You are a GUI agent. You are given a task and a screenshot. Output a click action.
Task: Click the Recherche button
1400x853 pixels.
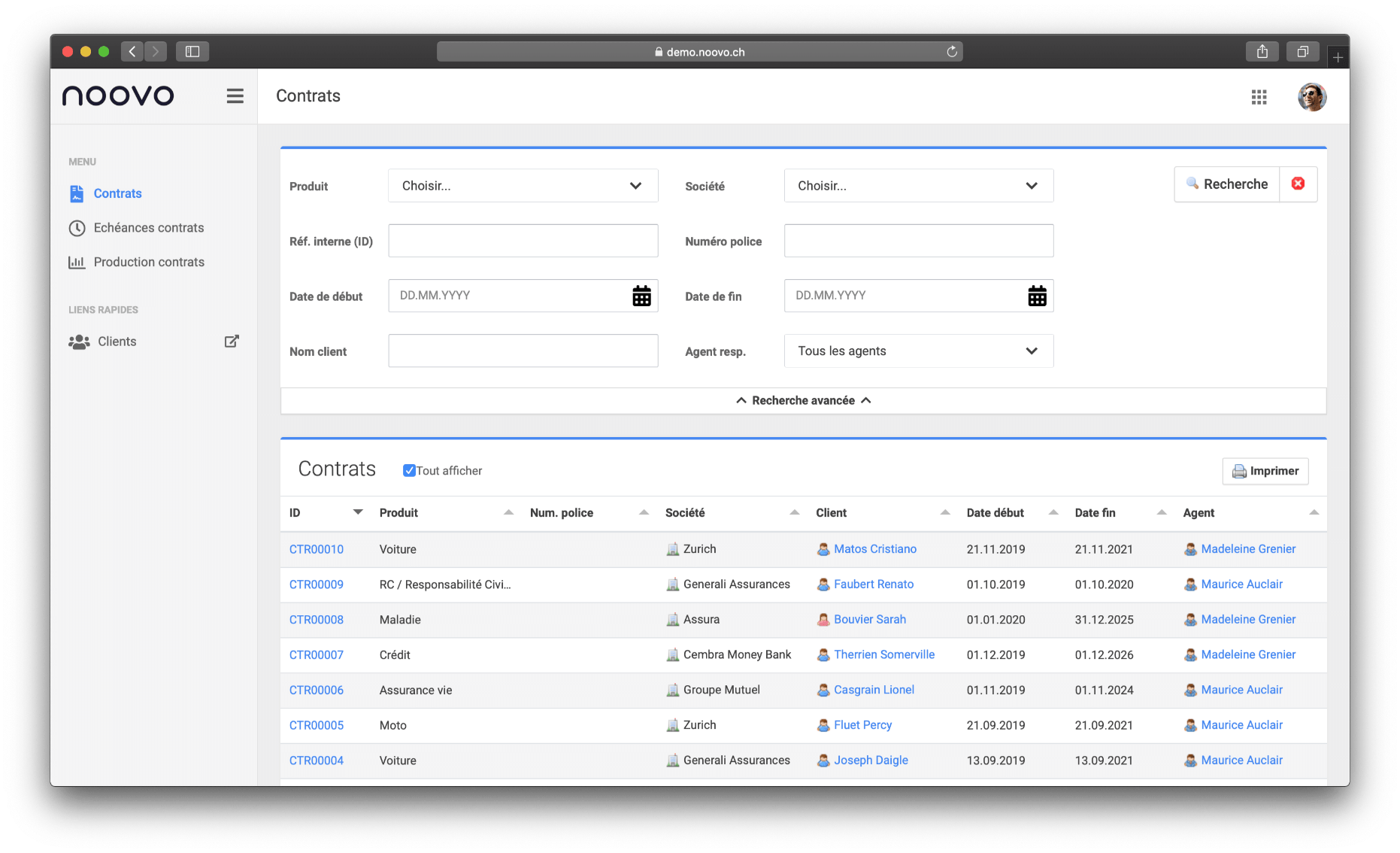coord(1226,184)
